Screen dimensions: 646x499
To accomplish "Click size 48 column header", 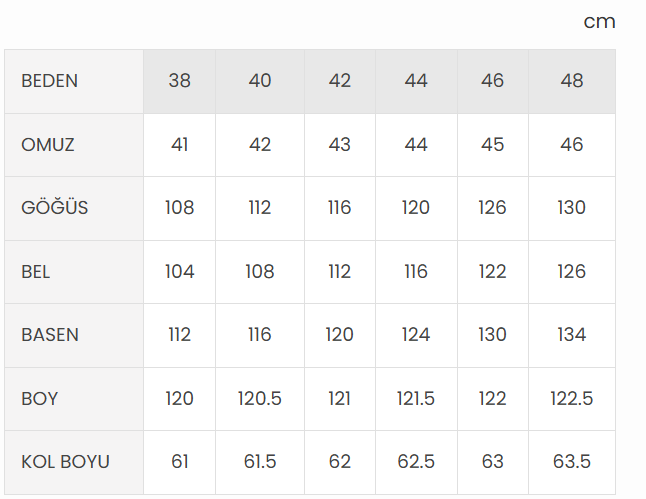I will click(572, 81).
